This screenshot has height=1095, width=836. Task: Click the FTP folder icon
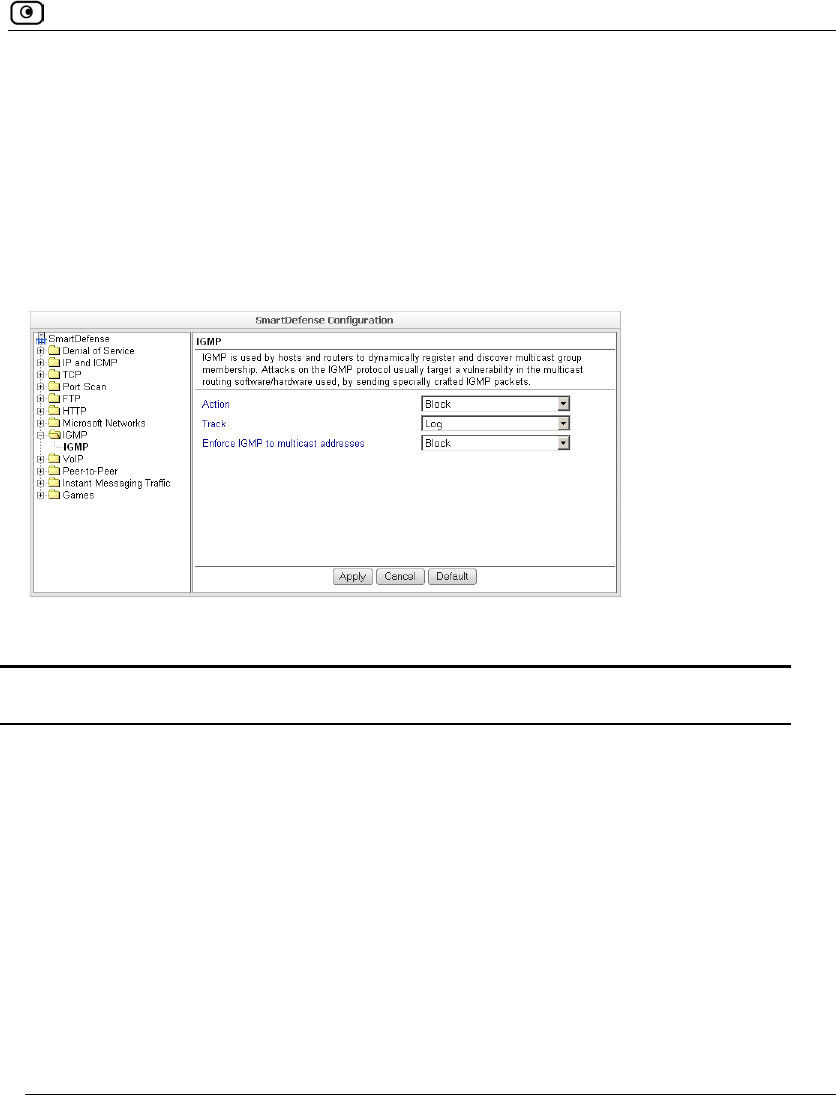tap(54, 399)
